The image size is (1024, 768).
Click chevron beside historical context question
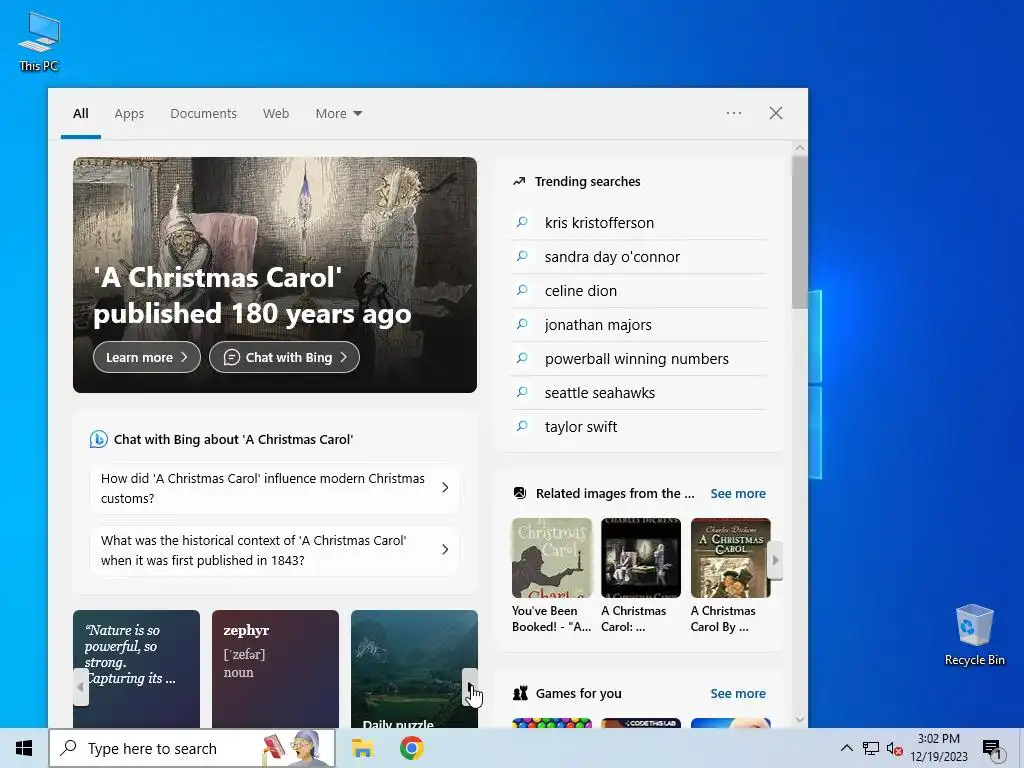(445, 550)
